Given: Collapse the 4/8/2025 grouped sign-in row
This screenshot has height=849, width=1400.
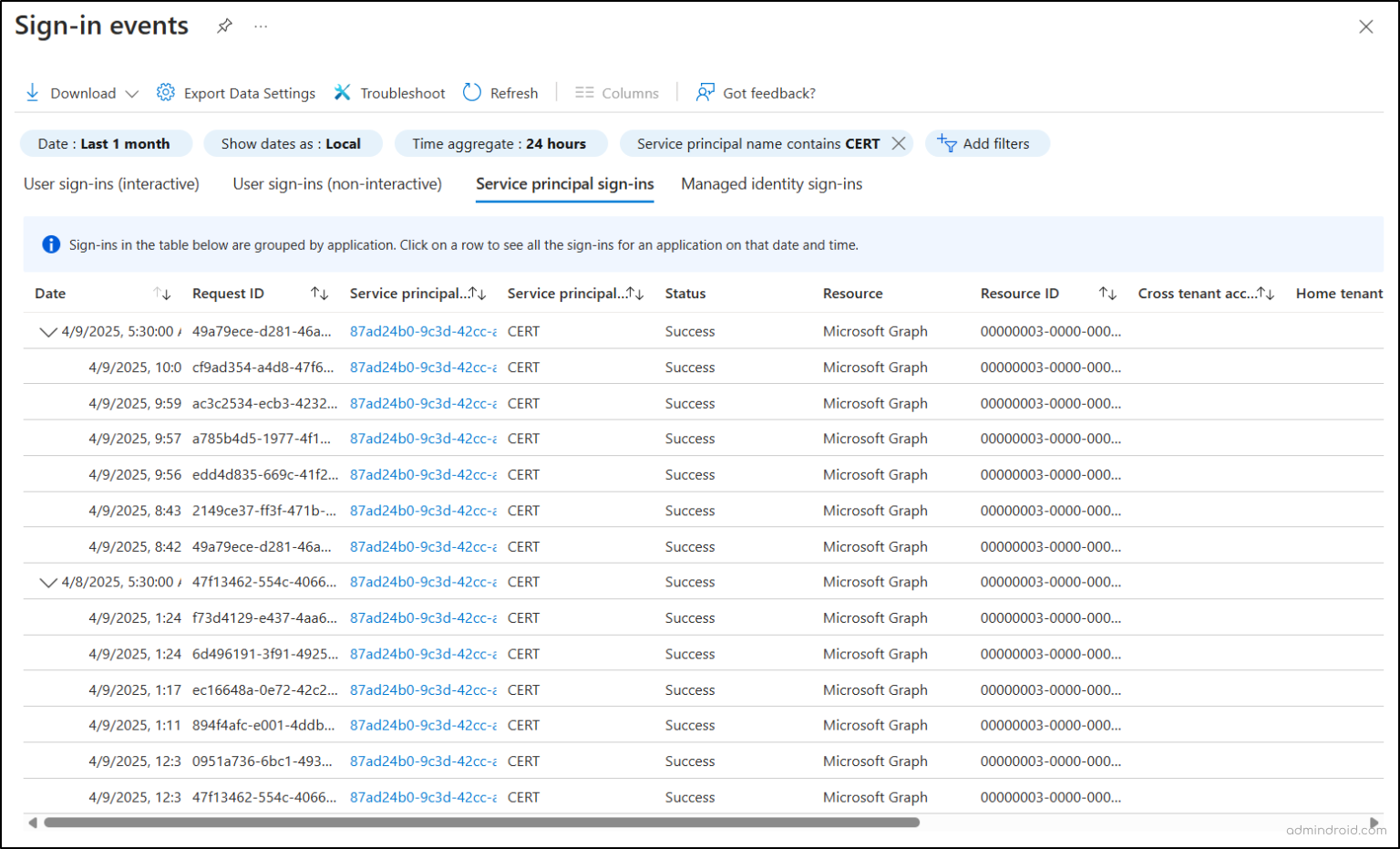Looking at the screenshot, I should tap(49, 582).
